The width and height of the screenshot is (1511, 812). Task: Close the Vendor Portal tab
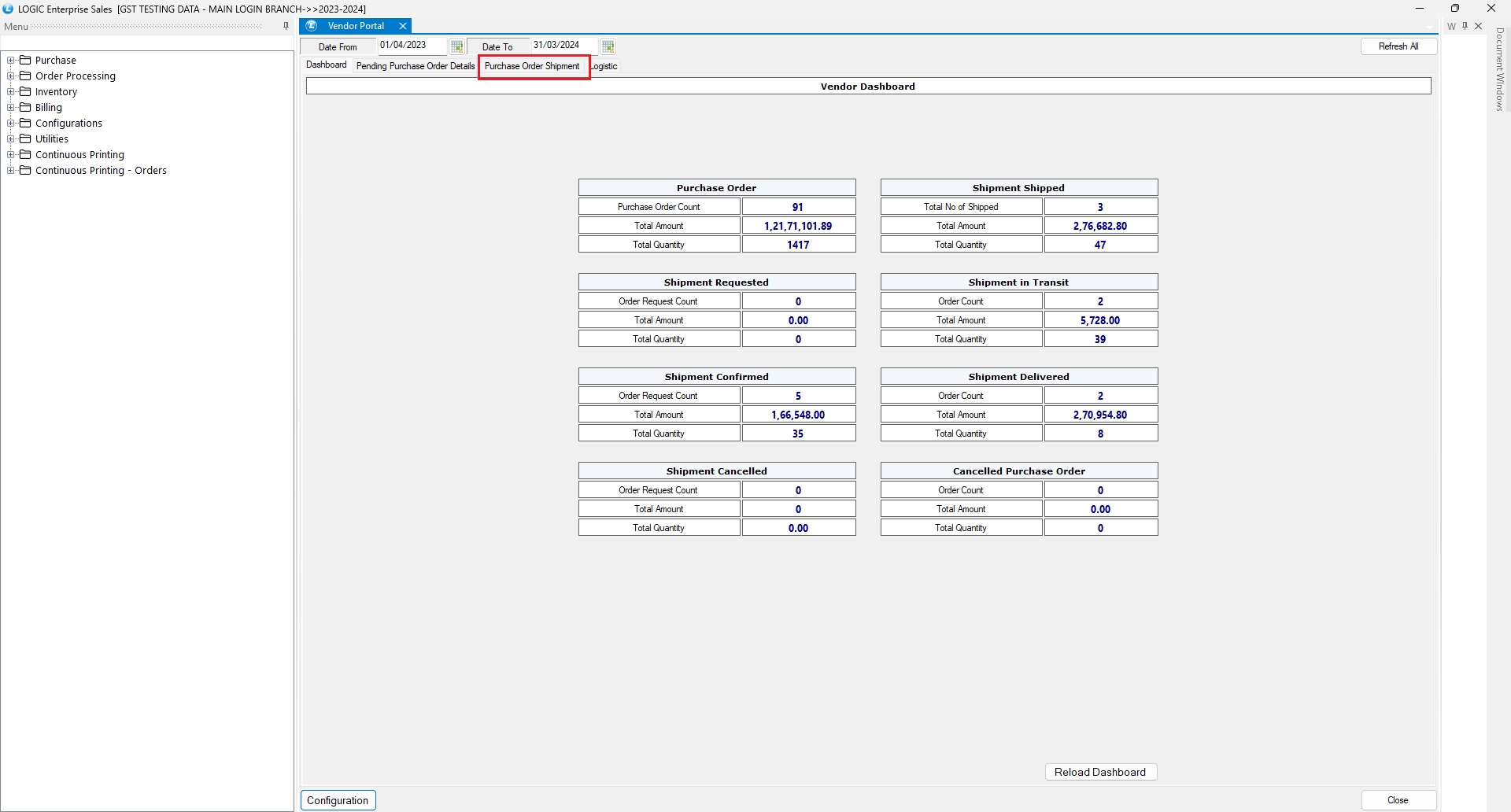403,26
